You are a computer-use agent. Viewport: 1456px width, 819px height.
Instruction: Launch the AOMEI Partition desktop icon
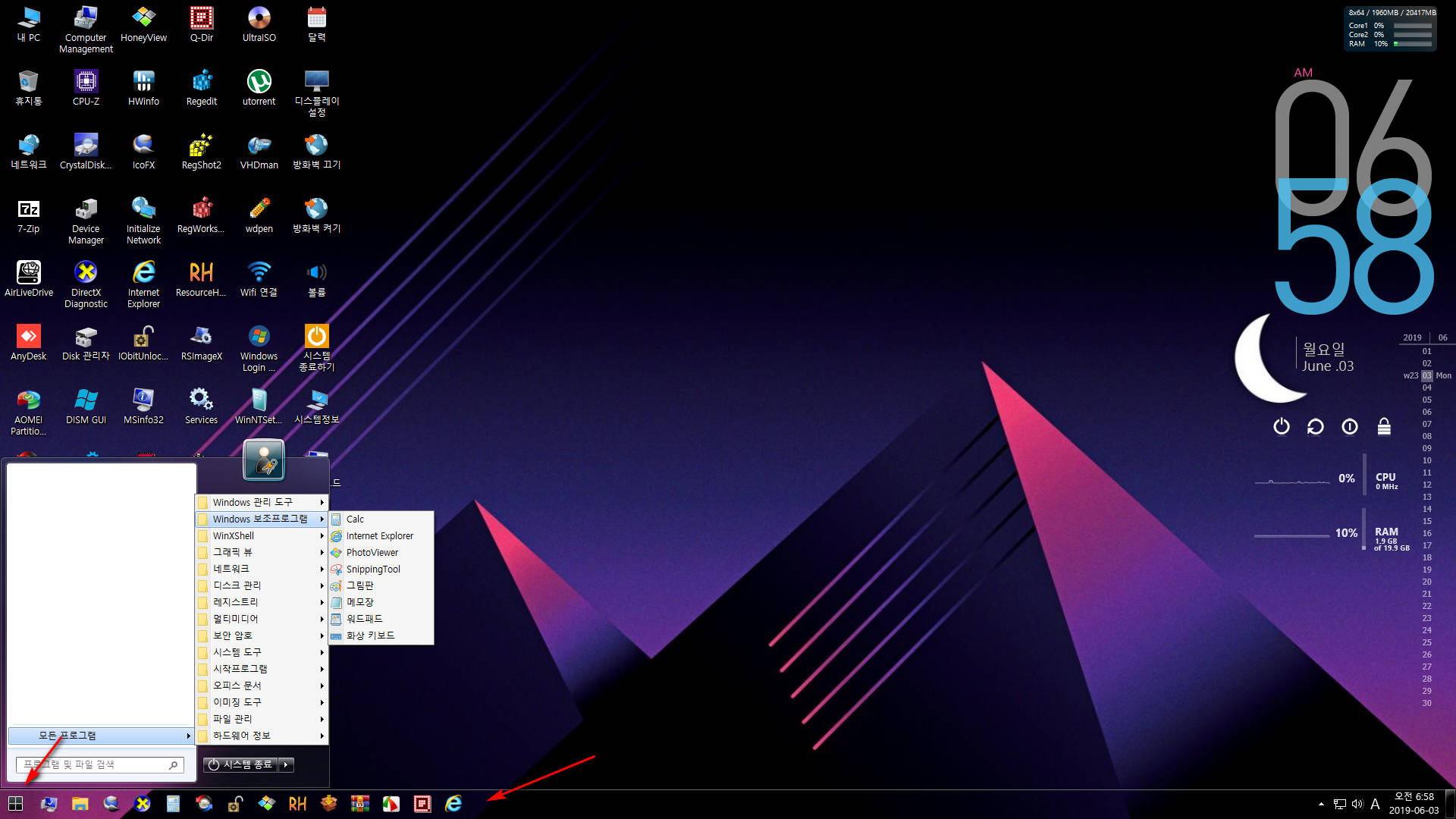coord(29,413)
